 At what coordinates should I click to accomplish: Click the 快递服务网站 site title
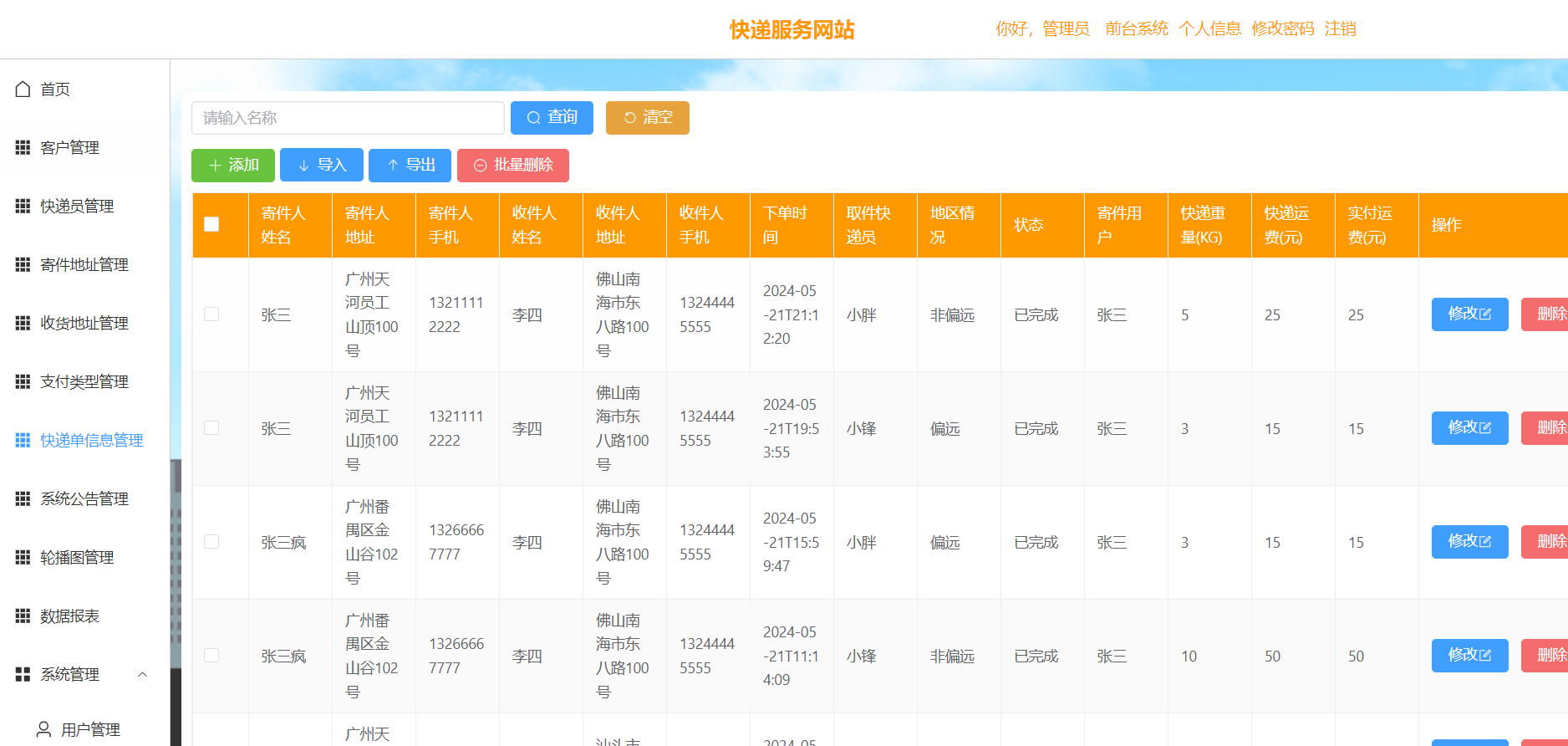click(x=792, y=29)
